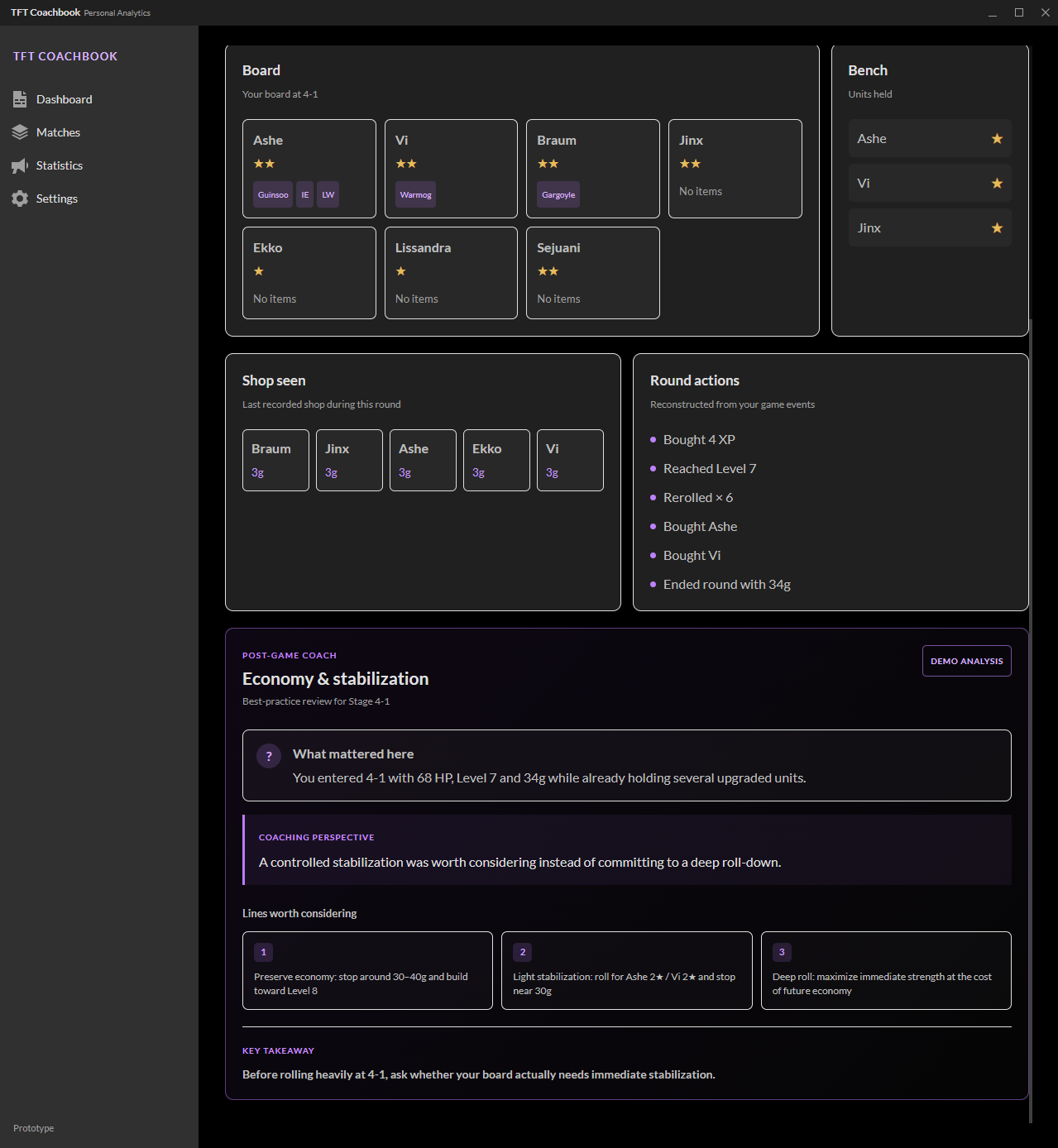Click the 'Reached Level 7' round action
This screenshot has height=1148, width=1058.
coord(710,469)
